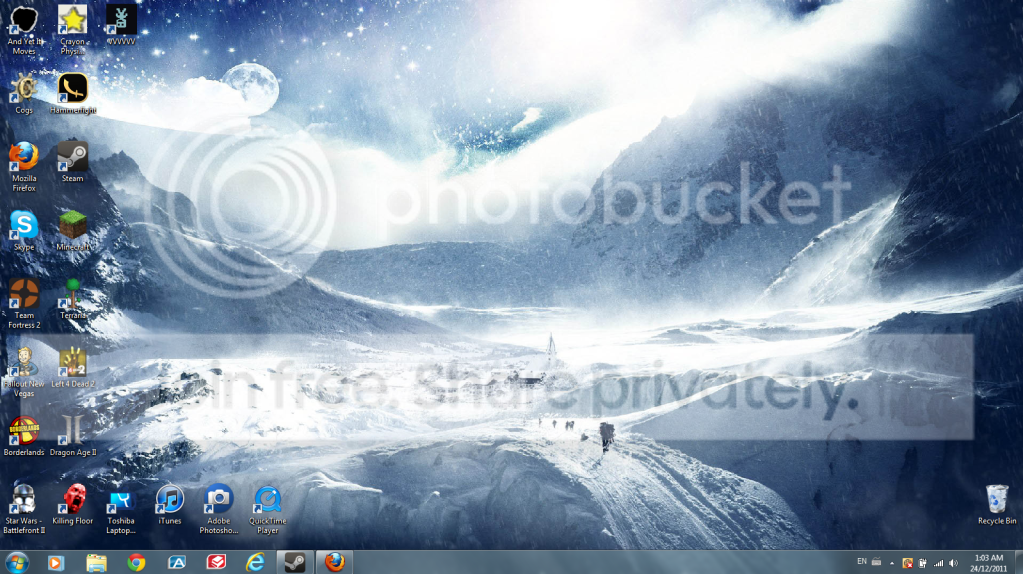Open Windows Explorer folder in taskbar

(97, 562)
